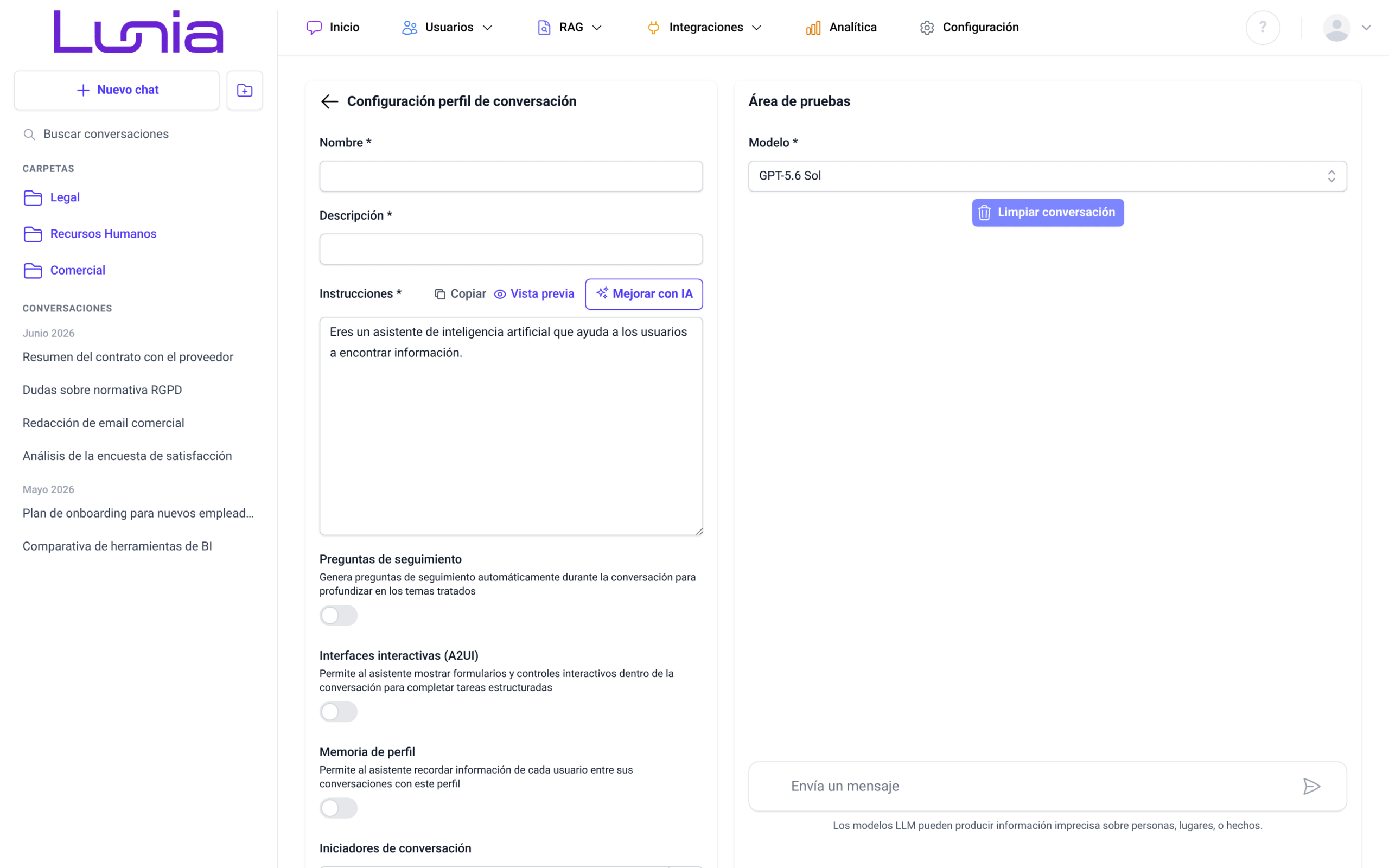Viewport: 1389px width, 868px height.
Task: Open conversation Redacción de email comercial
Action: [103, 423]
